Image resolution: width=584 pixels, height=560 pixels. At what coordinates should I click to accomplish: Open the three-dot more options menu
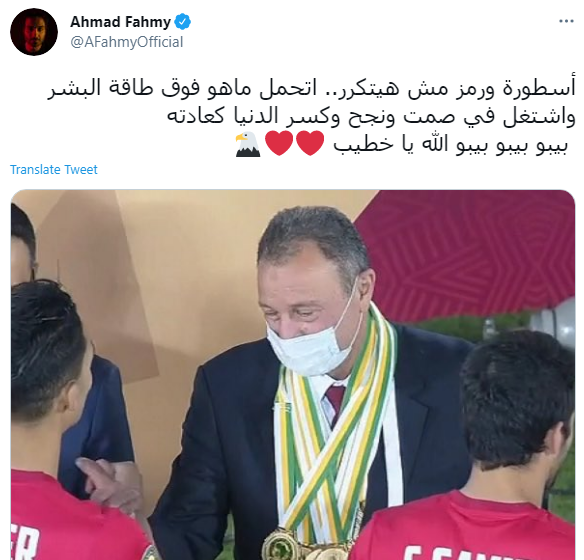pyautogui.click(x=566, y=22)
